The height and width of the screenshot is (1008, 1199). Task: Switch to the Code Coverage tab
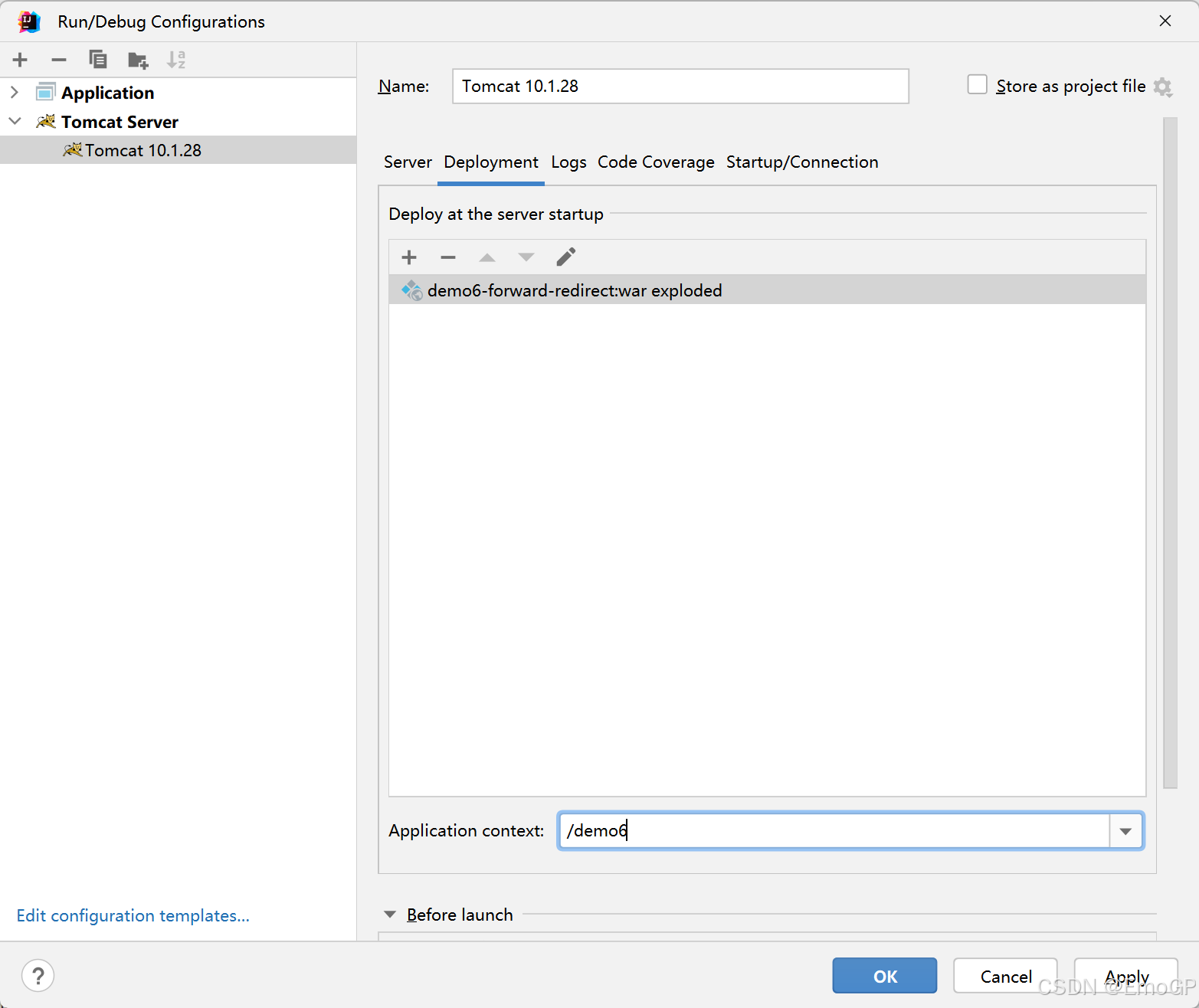click(x=656, y=162)
